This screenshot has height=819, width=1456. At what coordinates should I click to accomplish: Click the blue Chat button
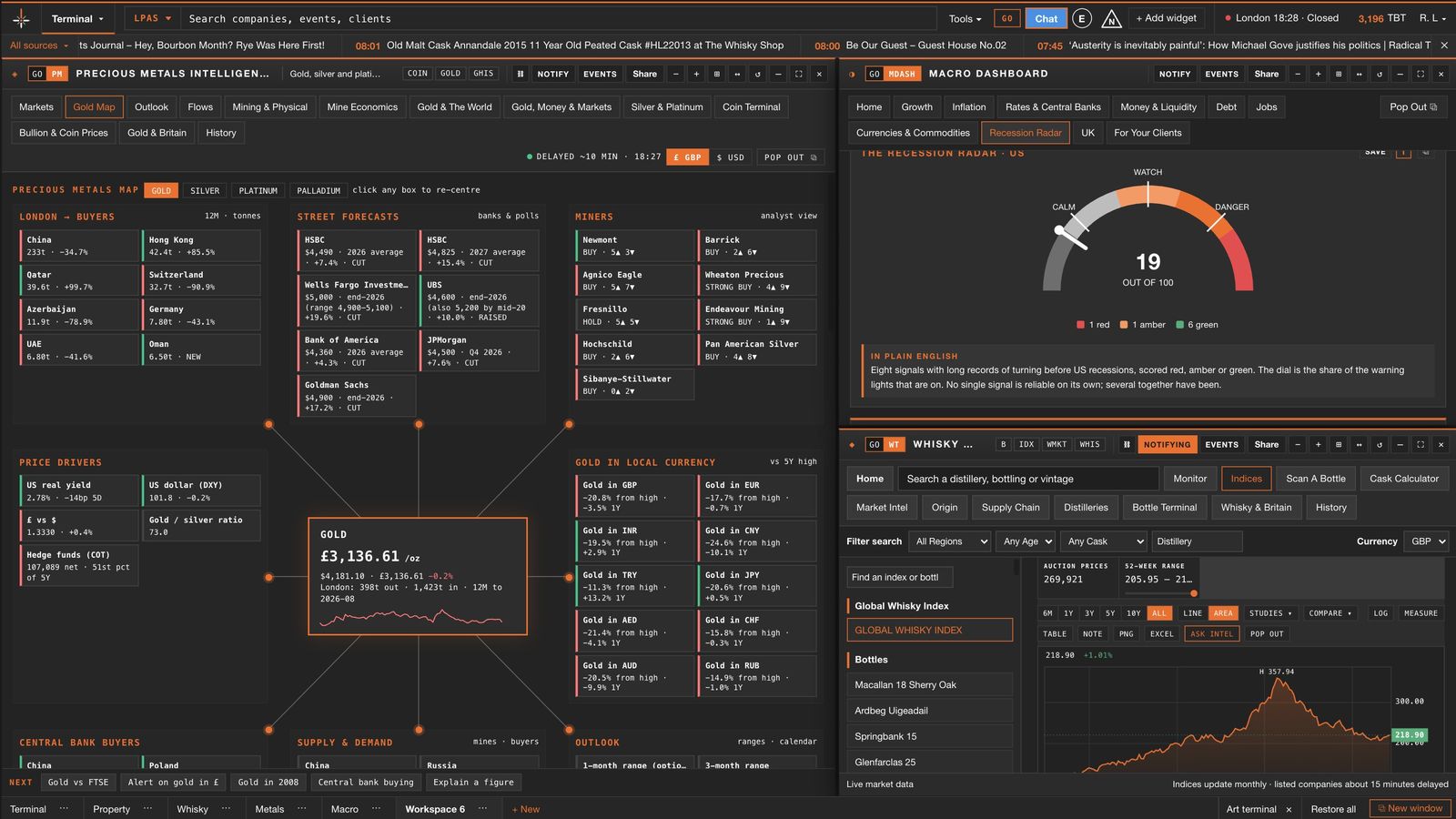point(1046,18)
